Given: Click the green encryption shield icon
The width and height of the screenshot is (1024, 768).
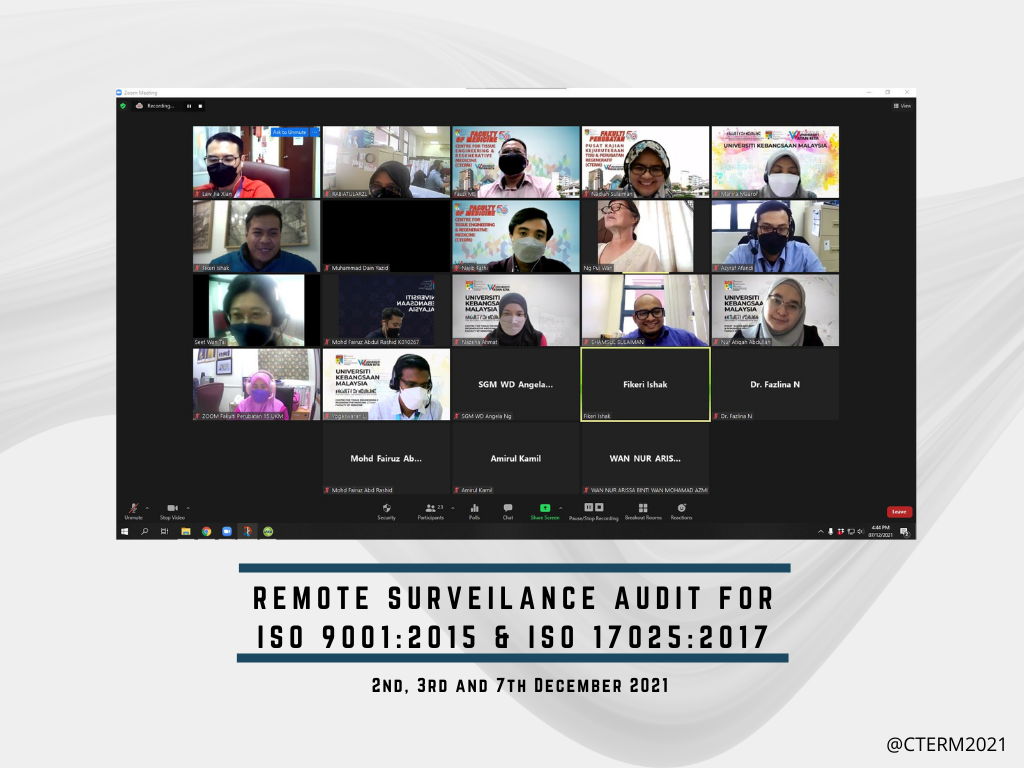Looking at the screenshot, I should coord(123,105).
